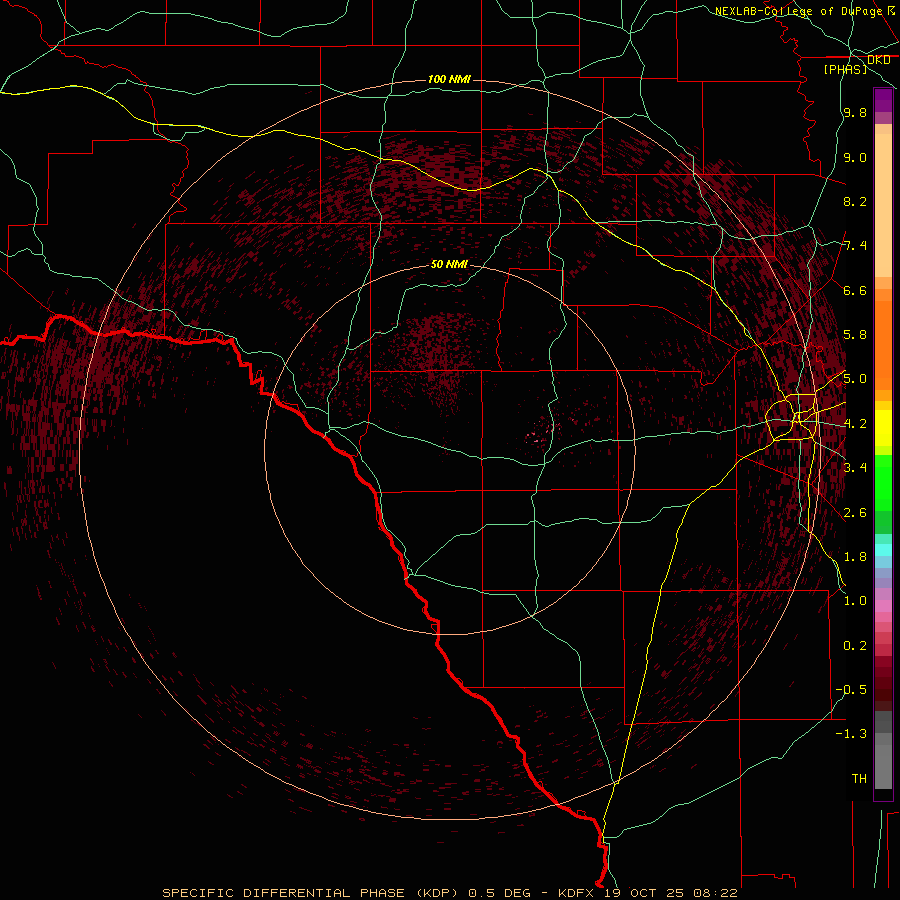Click the 9.0 value on the legend

click(x=855, y=157)
